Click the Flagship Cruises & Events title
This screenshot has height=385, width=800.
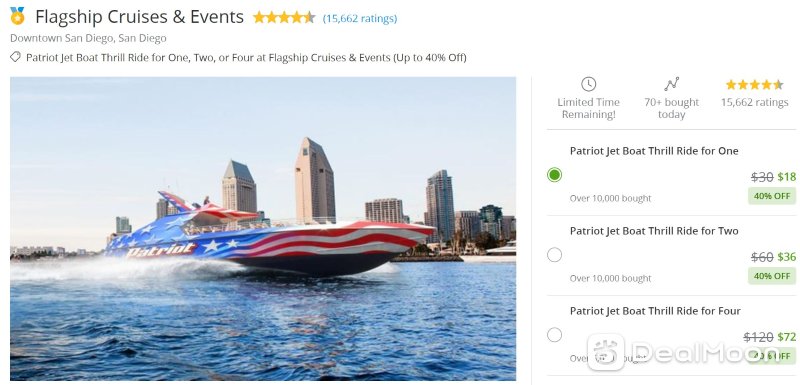tap(139, 17)
